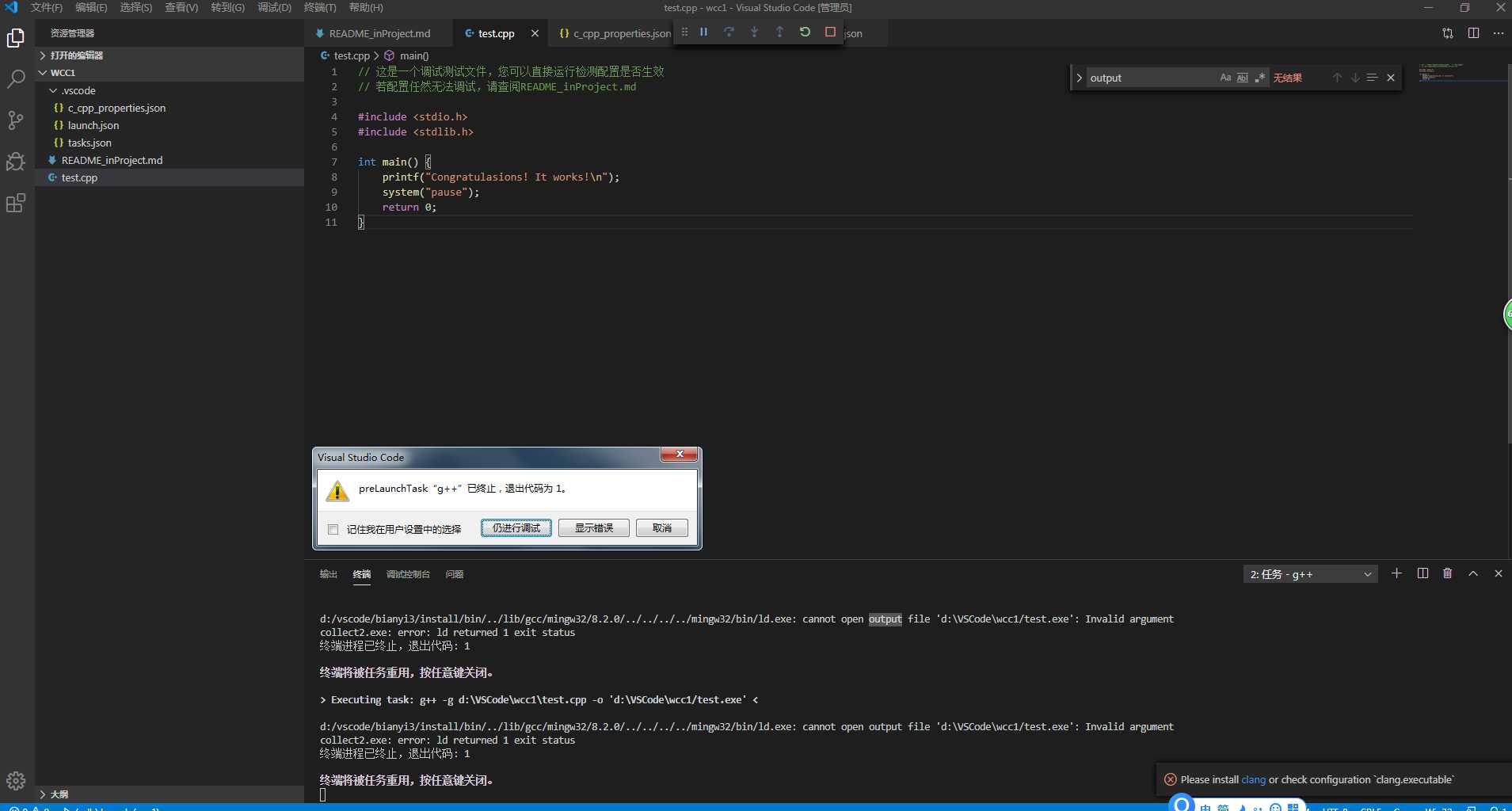
Task: Open the Source Control view
Action: [x=16, y=120]
